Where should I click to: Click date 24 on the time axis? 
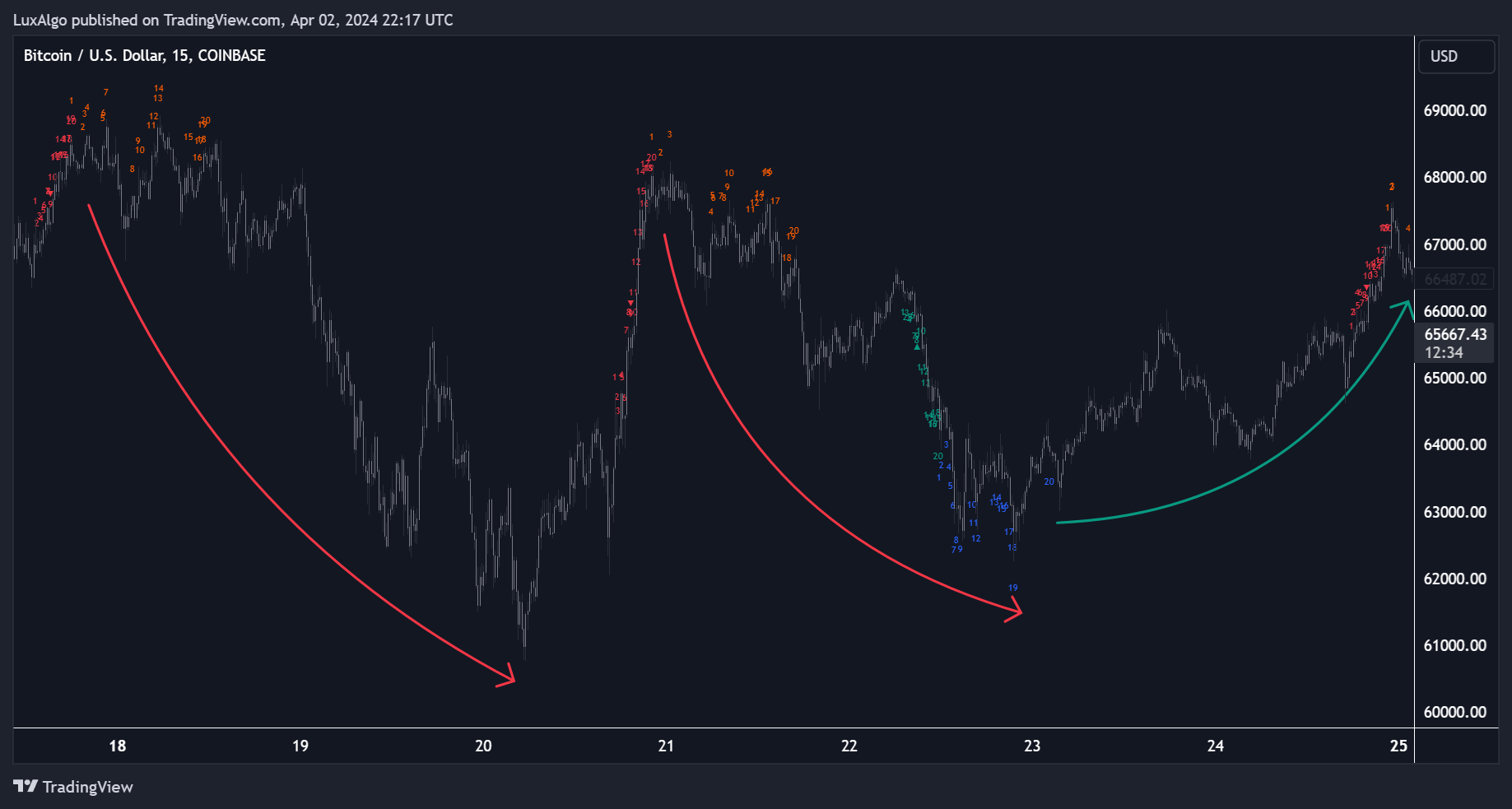point(1216,746)
